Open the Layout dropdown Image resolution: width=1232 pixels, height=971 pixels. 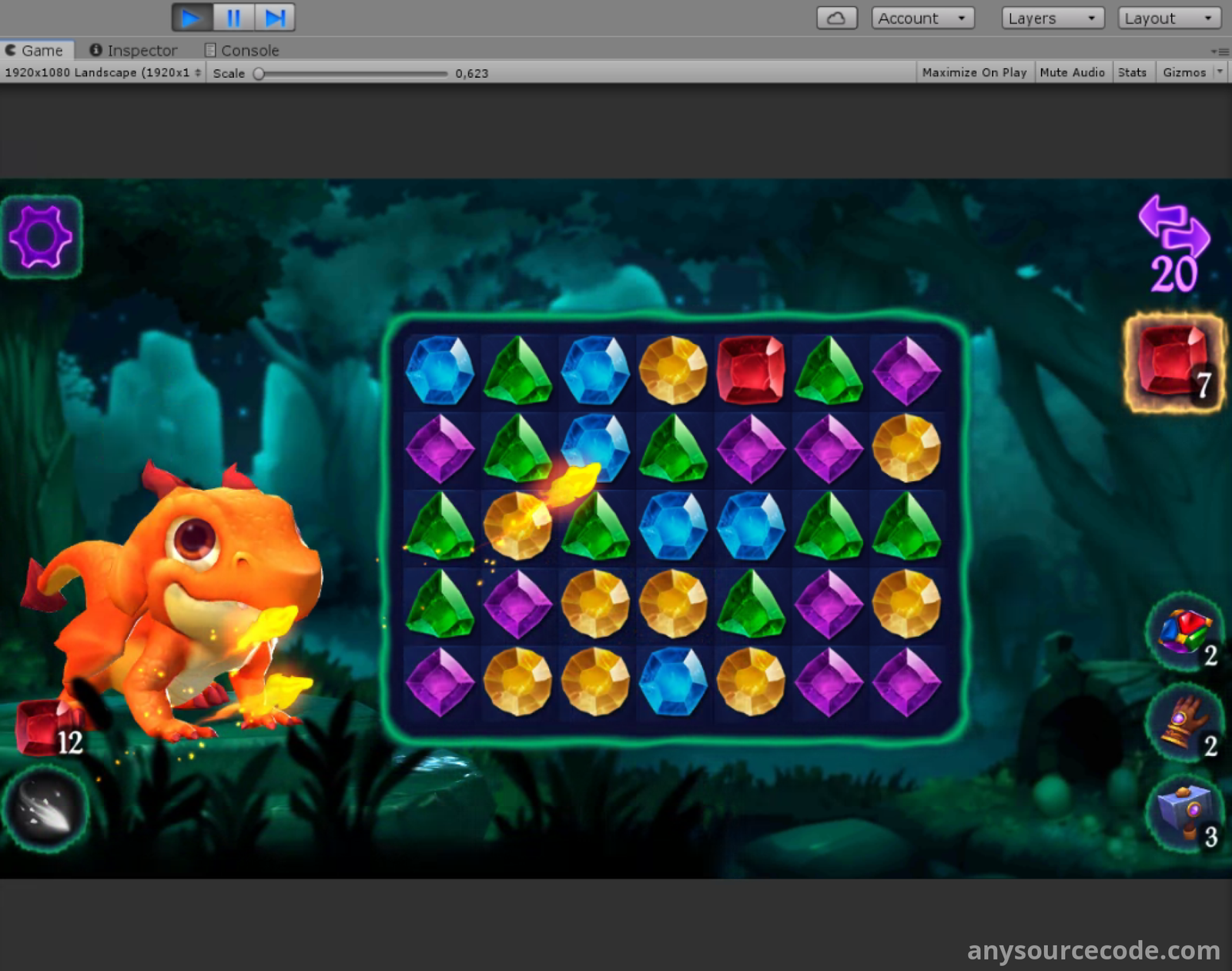(1169, 18)
